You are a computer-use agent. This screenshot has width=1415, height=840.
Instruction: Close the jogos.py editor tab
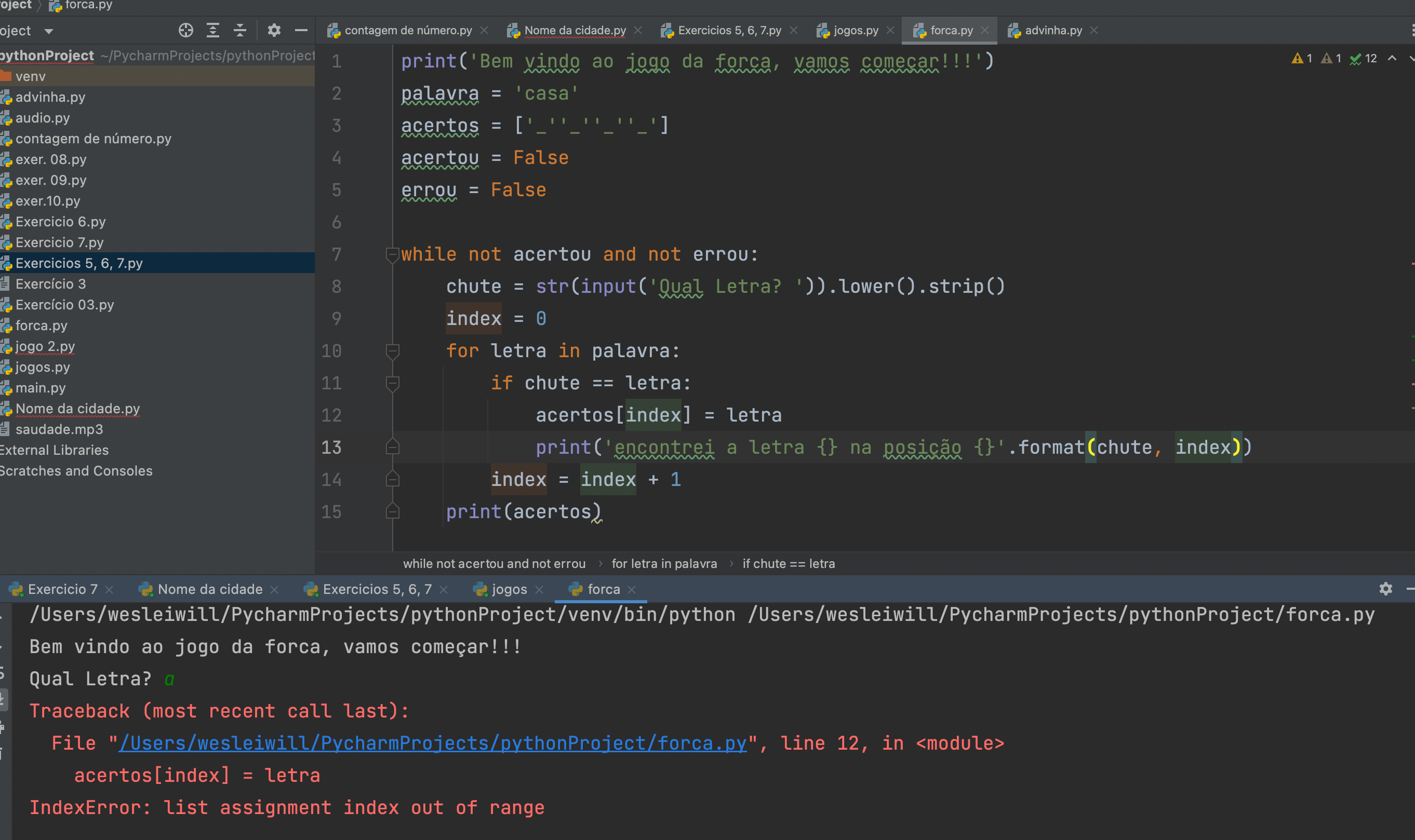[890, 31]
